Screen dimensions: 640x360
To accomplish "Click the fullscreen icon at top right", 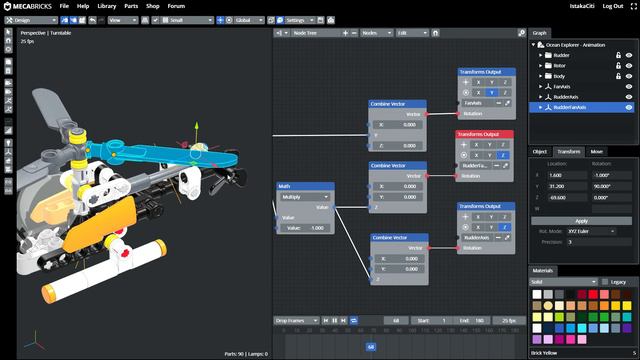I will [x=633, y=6].
